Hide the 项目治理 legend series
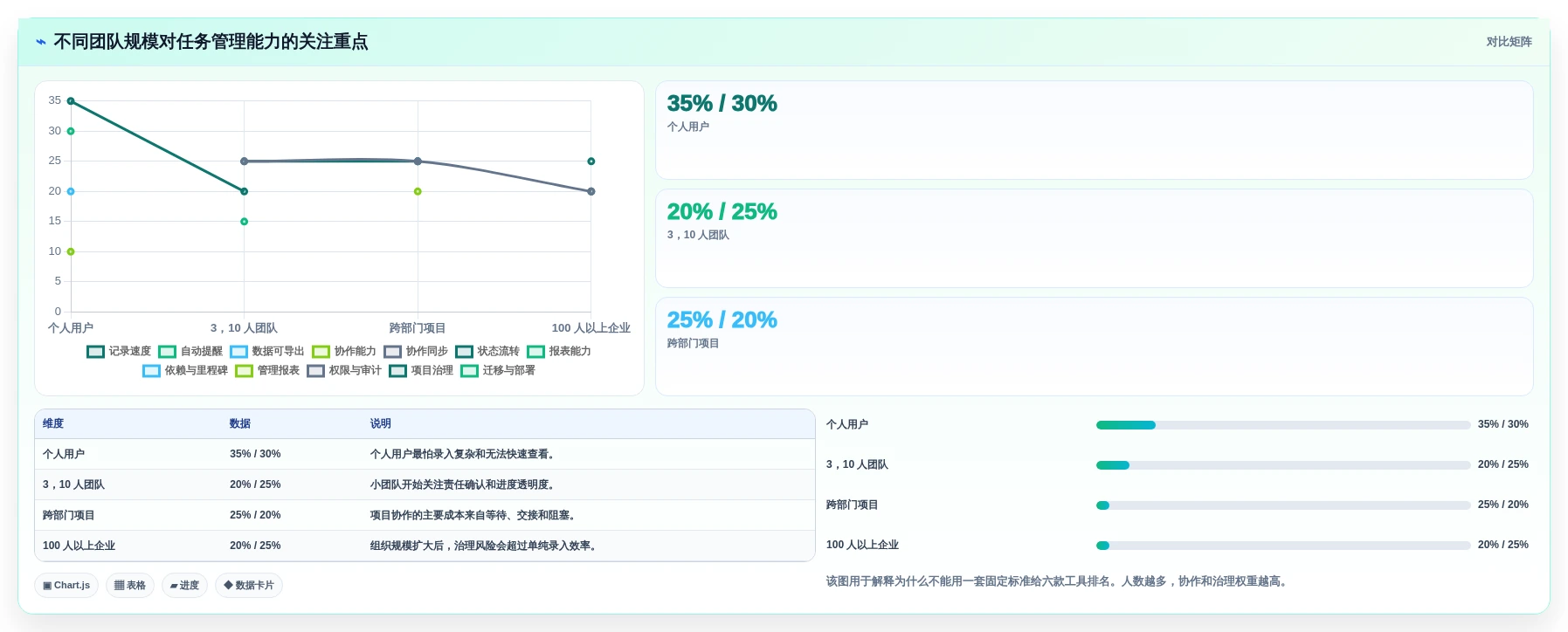Screen dimensions: 1568x632 421,370
